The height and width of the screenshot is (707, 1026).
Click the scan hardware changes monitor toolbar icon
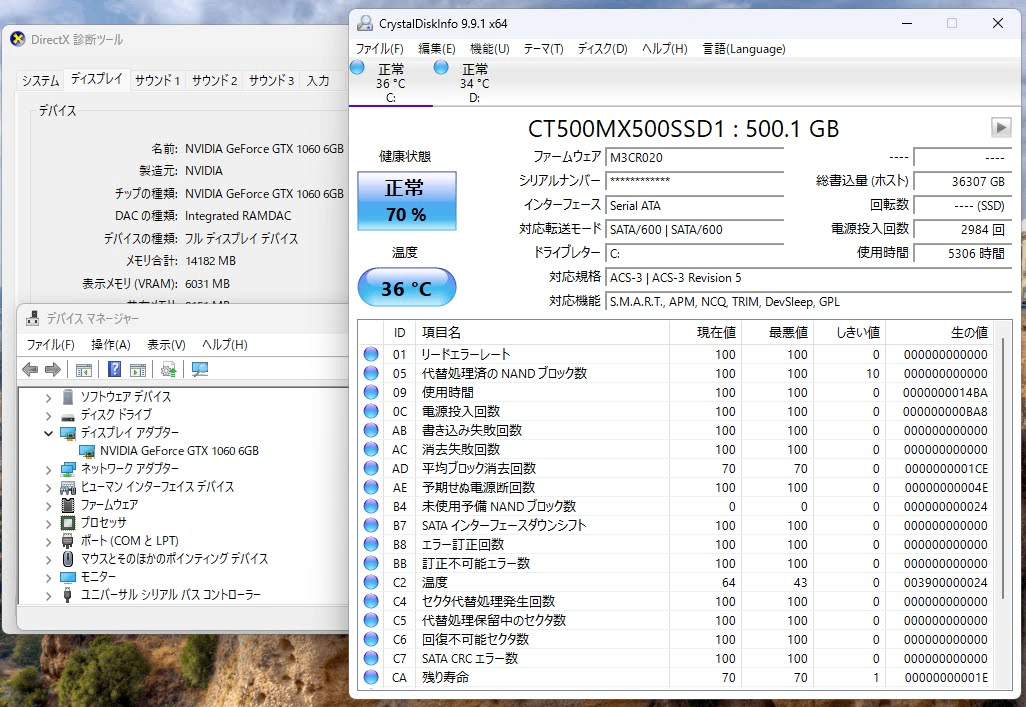tap(200, 370)
